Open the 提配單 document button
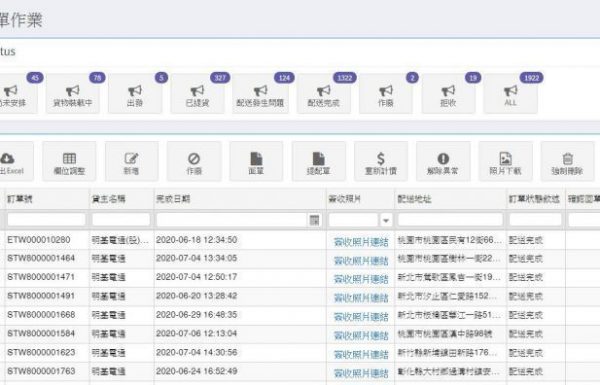Viewport: 600px width, 385px height. (x=318, y=161)
